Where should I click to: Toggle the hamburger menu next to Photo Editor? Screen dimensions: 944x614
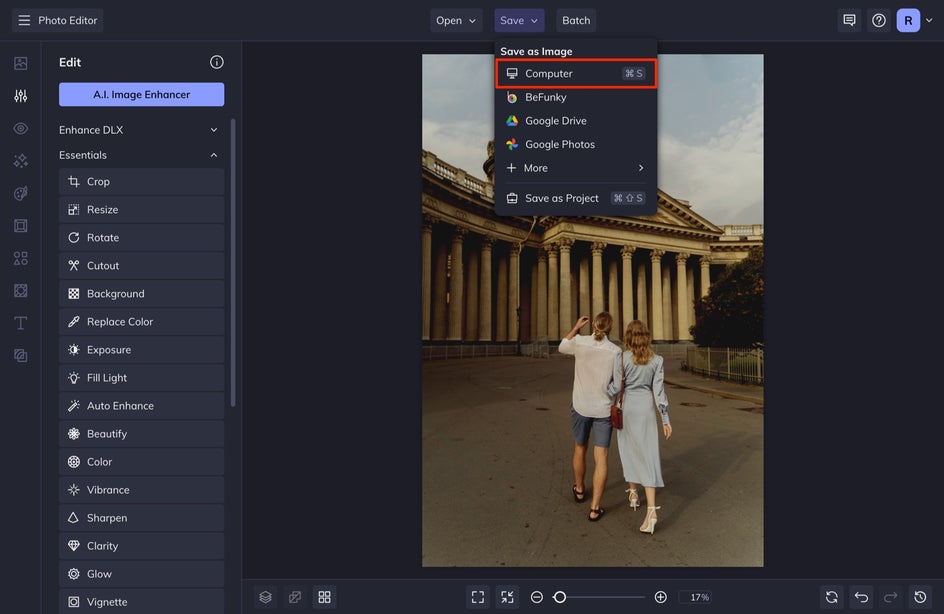pos(24,20)
